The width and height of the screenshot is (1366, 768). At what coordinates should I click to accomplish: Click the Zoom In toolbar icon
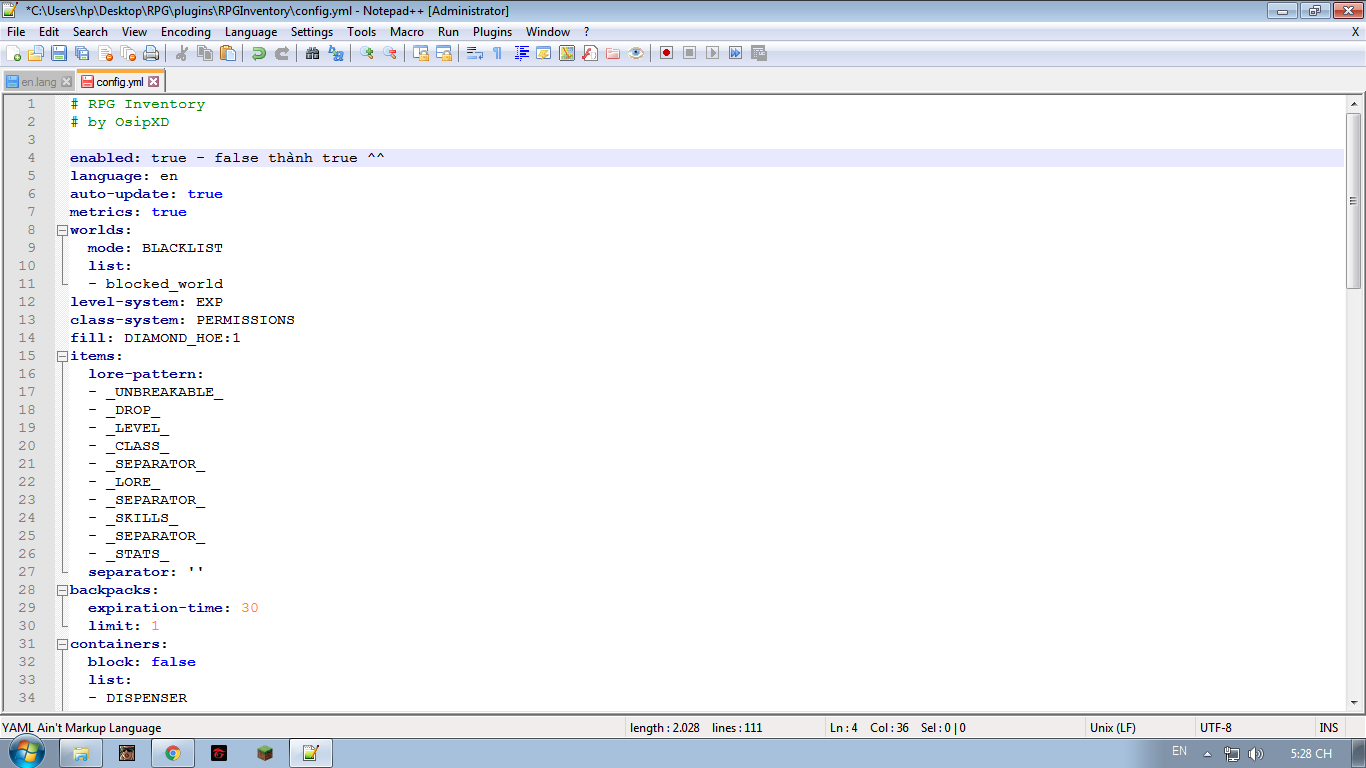(367, 53)
